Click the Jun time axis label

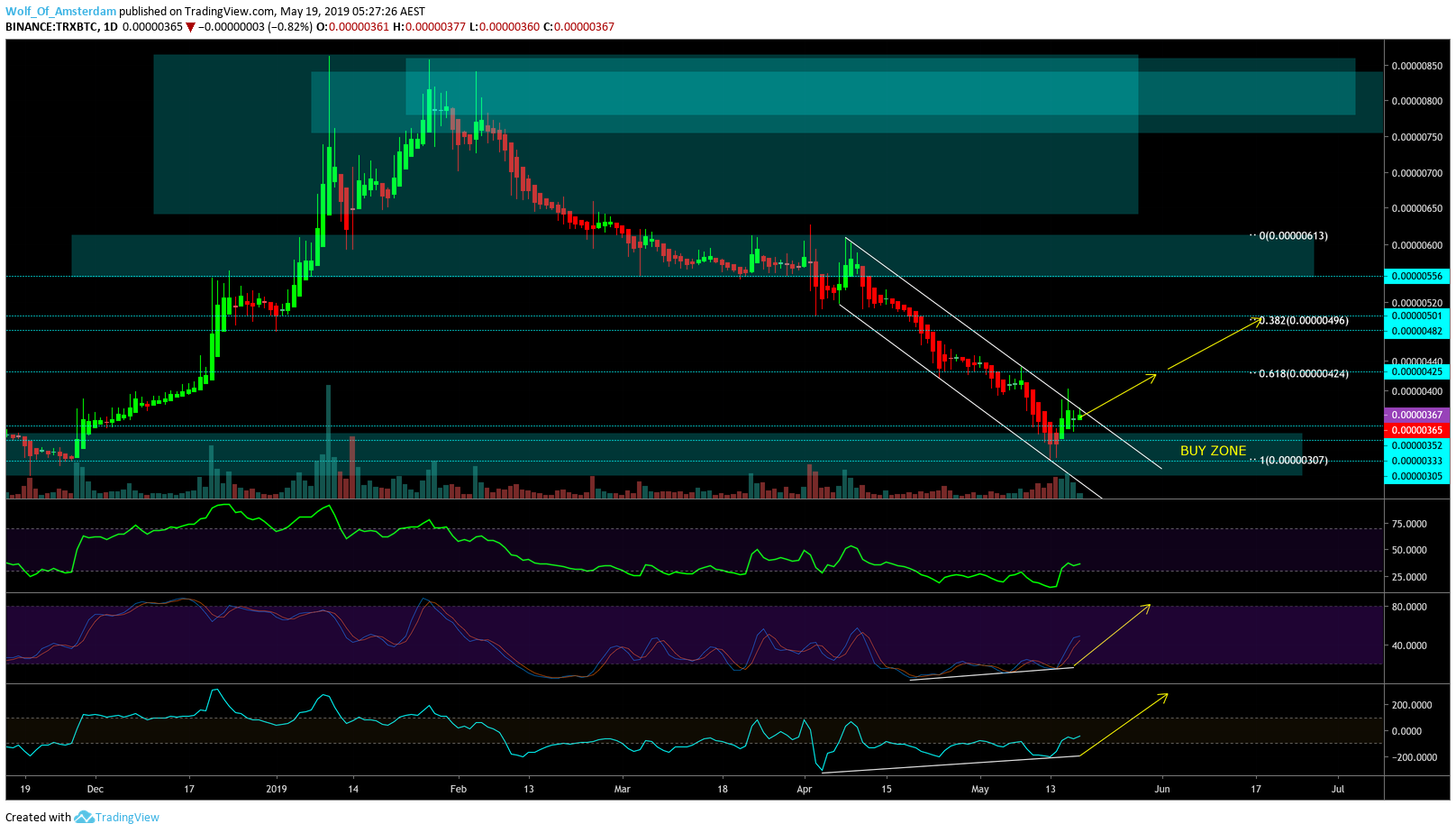[1162, 789]
